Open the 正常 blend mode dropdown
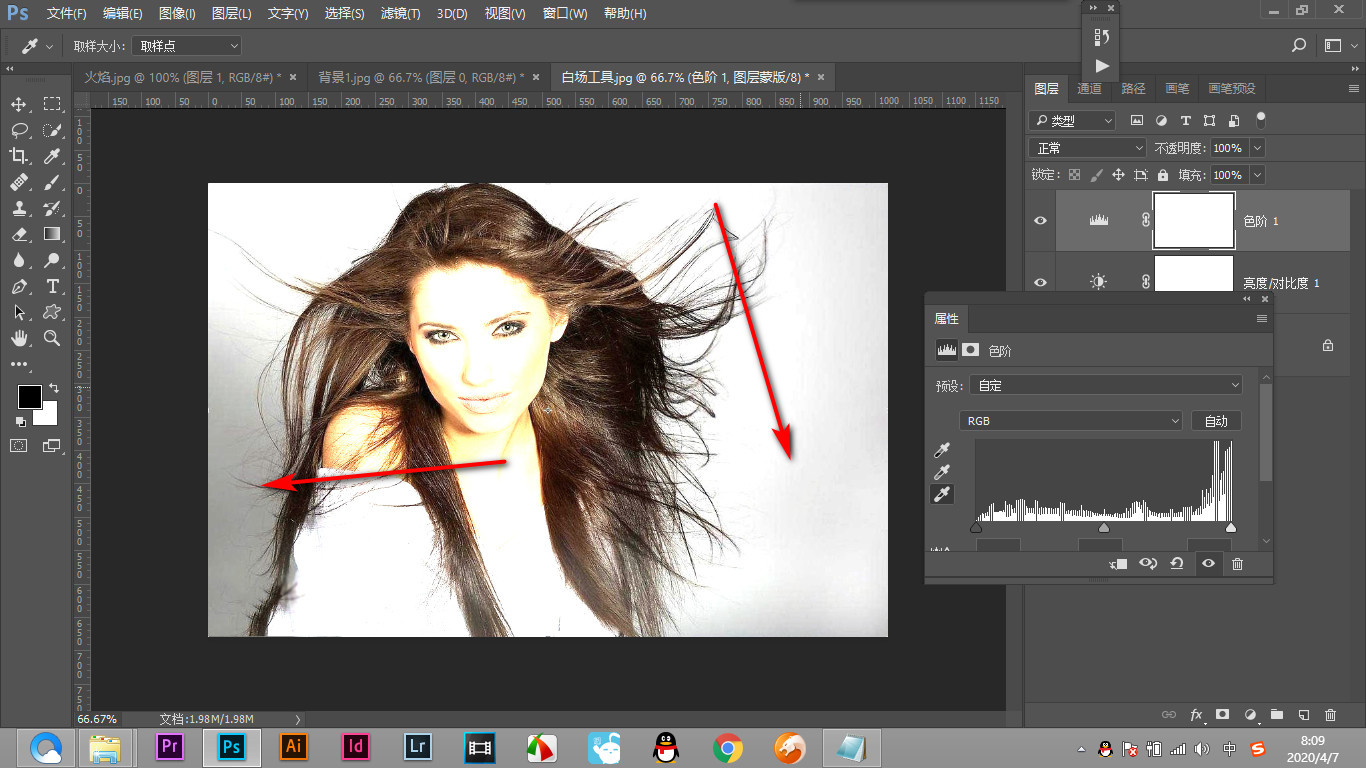1366x768 pixels. (x=1087, y=148)
